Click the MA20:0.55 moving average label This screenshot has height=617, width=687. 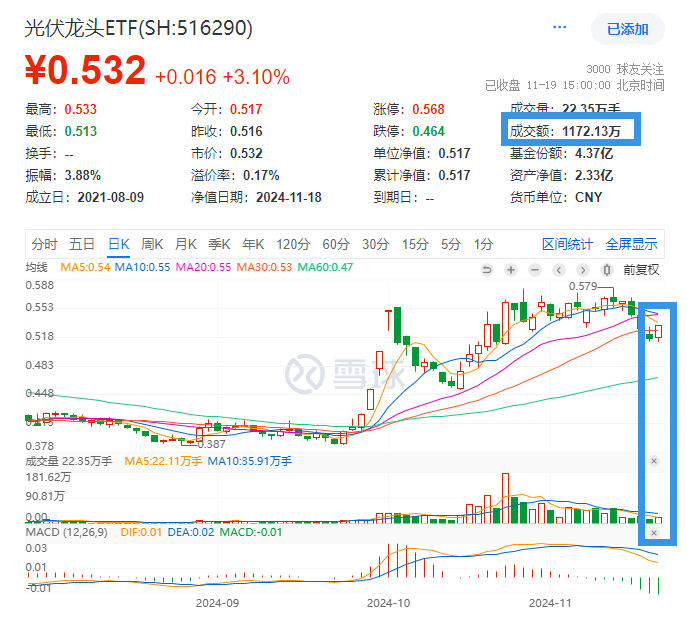click(x=203, y=267)
